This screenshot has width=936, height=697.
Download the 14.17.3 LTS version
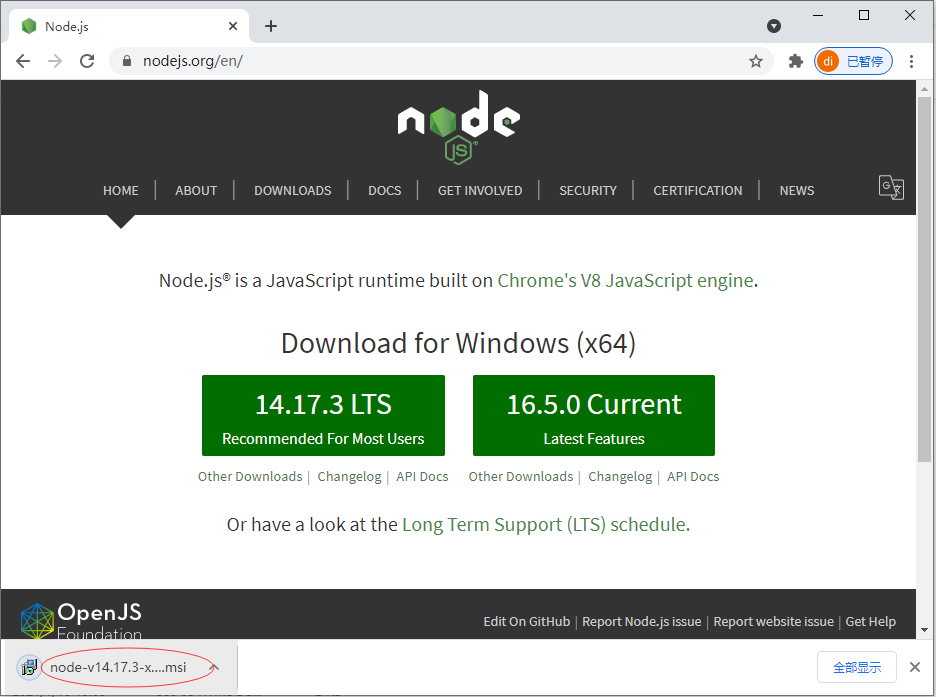[324, 415]
